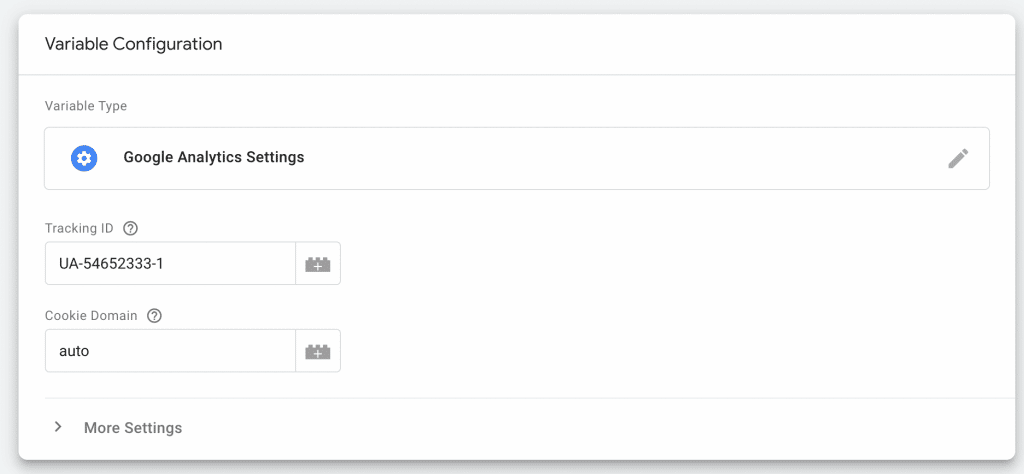Select the Google Analytics Settings type name
The height and width of the screenshot is (474, 1024).
click(x=214, y=157)
